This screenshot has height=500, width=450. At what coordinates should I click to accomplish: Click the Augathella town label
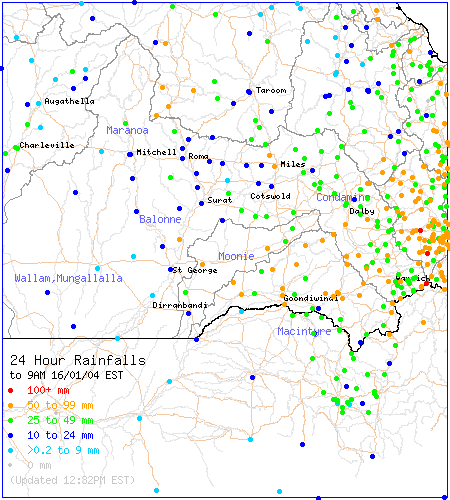pyautogui.click(x=69, y=101)
